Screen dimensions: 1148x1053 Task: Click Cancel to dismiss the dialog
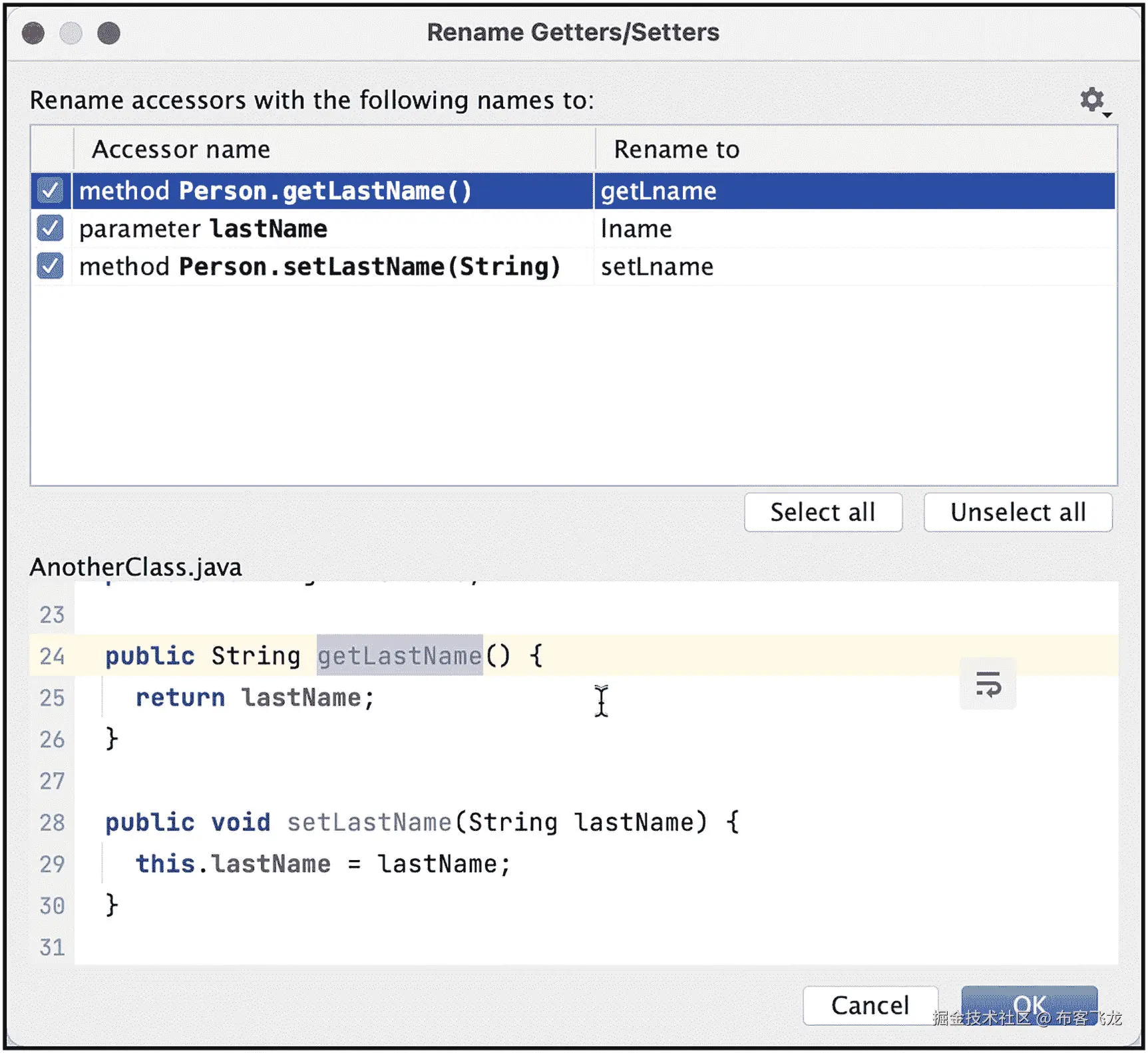pyautogui.click(x=870, y=1005)
